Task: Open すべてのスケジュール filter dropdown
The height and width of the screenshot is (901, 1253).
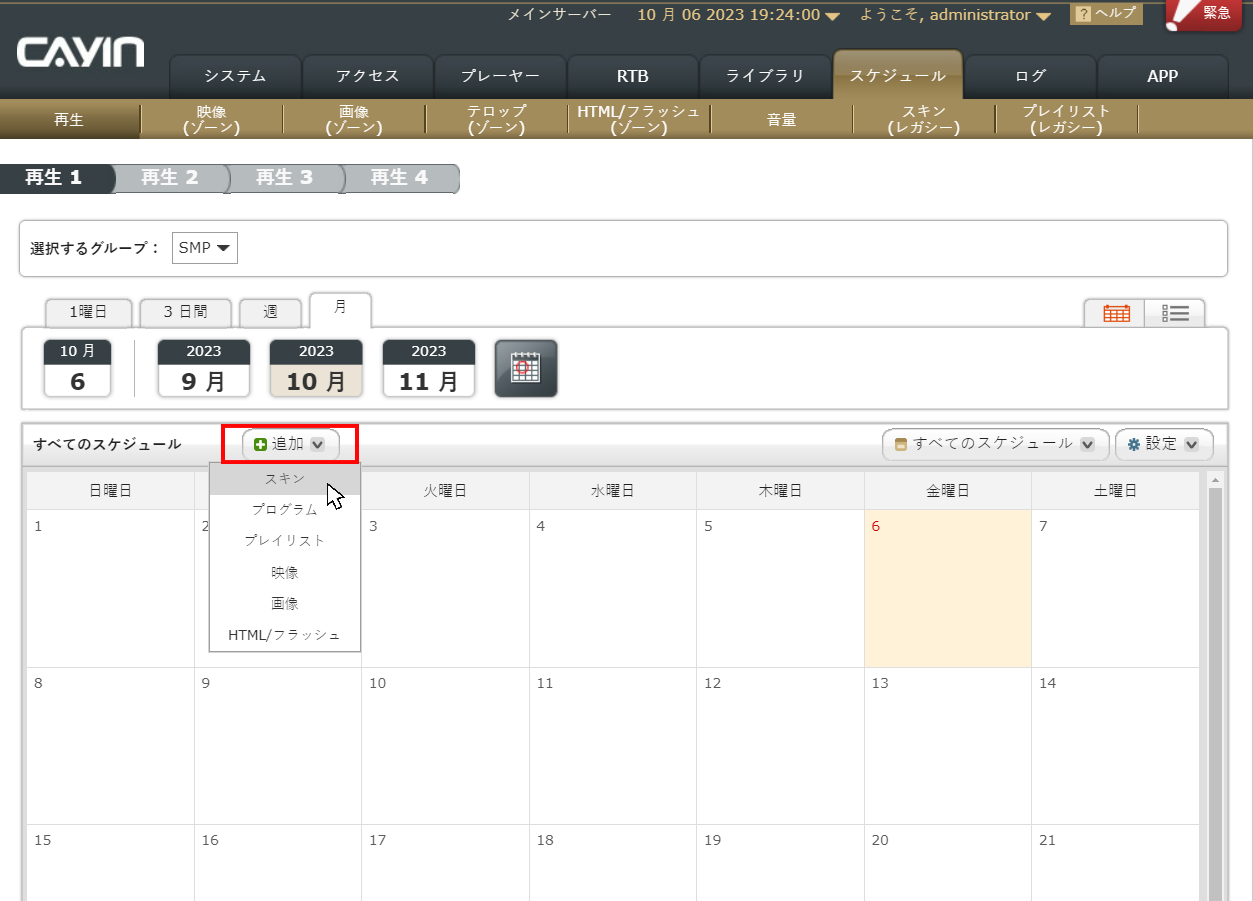Action: click(x=996, y=444)
